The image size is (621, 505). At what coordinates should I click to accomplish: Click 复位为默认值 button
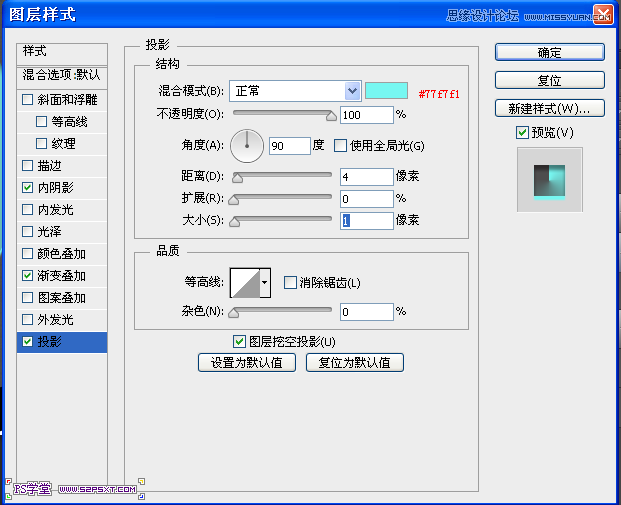[x=355, y=362]
